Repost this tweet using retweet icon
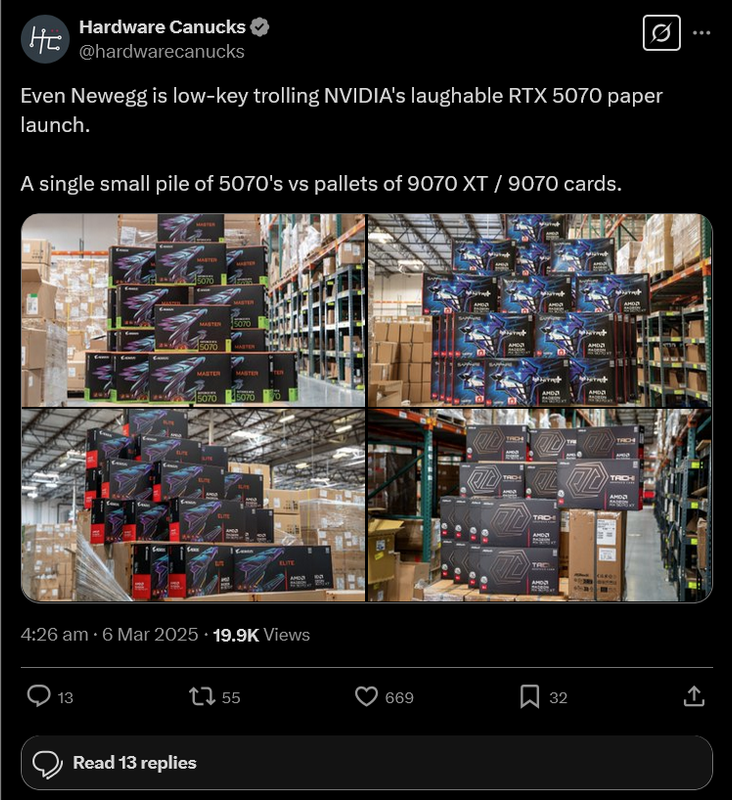The image size is (732, 800). tap(203, 696)
